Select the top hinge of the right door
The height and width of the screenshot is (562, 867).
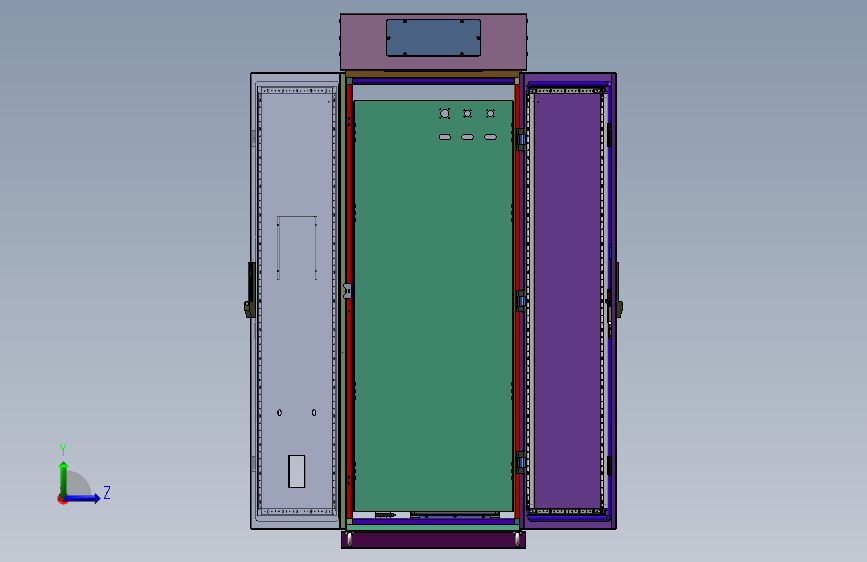coord(520,139)
